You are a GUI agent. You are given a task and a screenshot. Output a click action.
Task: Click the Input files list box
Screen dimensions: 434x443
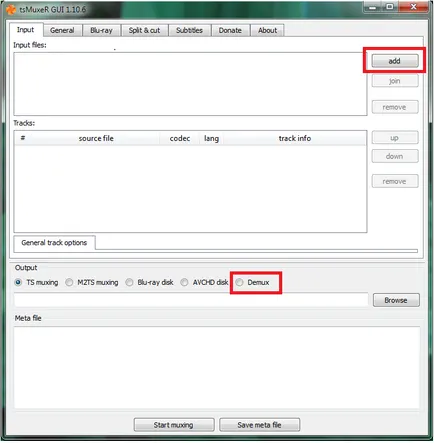[190, 84]
